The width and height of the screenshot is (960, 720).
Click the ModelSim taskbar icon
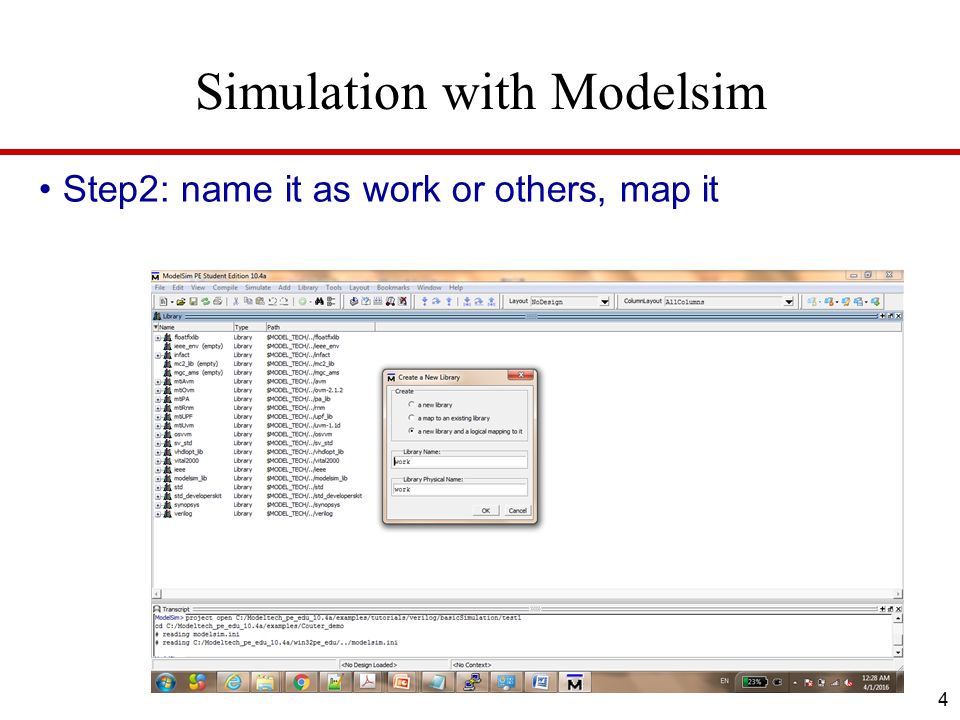click(x=574, y=682)
